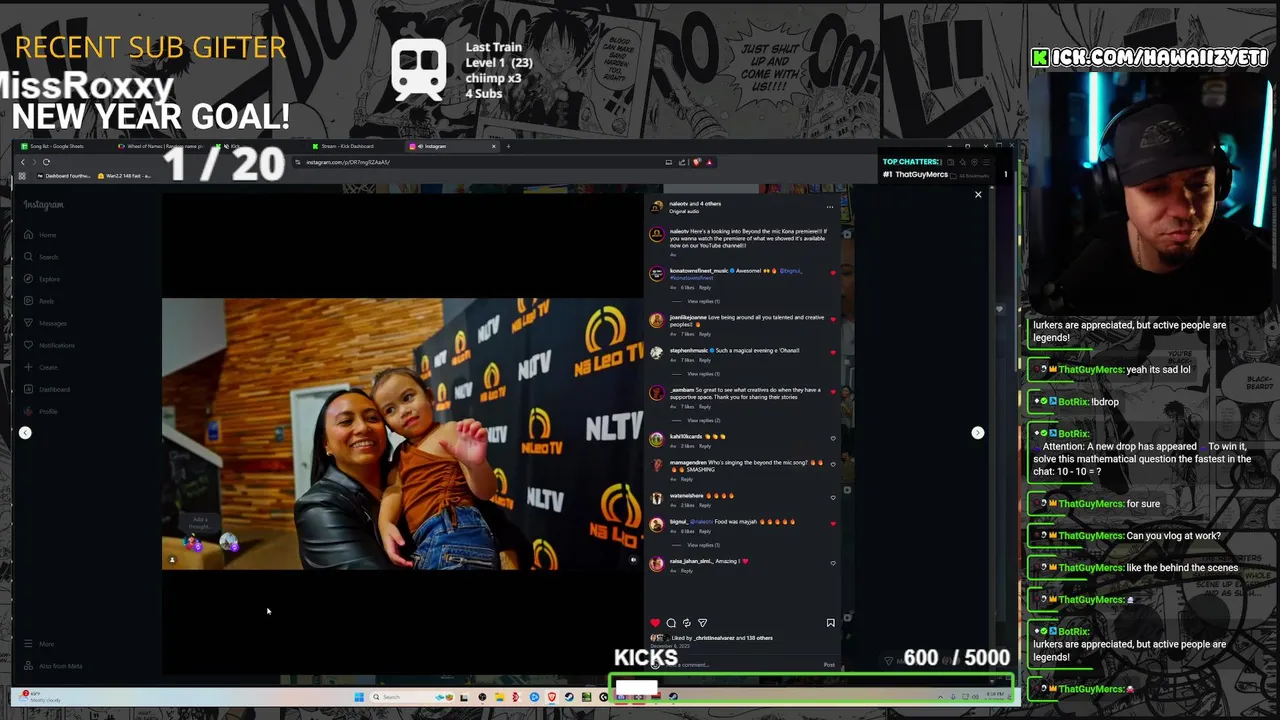Click the Instagram logo wordmark
1280x720 pixels.
click(x=44, y=205)
